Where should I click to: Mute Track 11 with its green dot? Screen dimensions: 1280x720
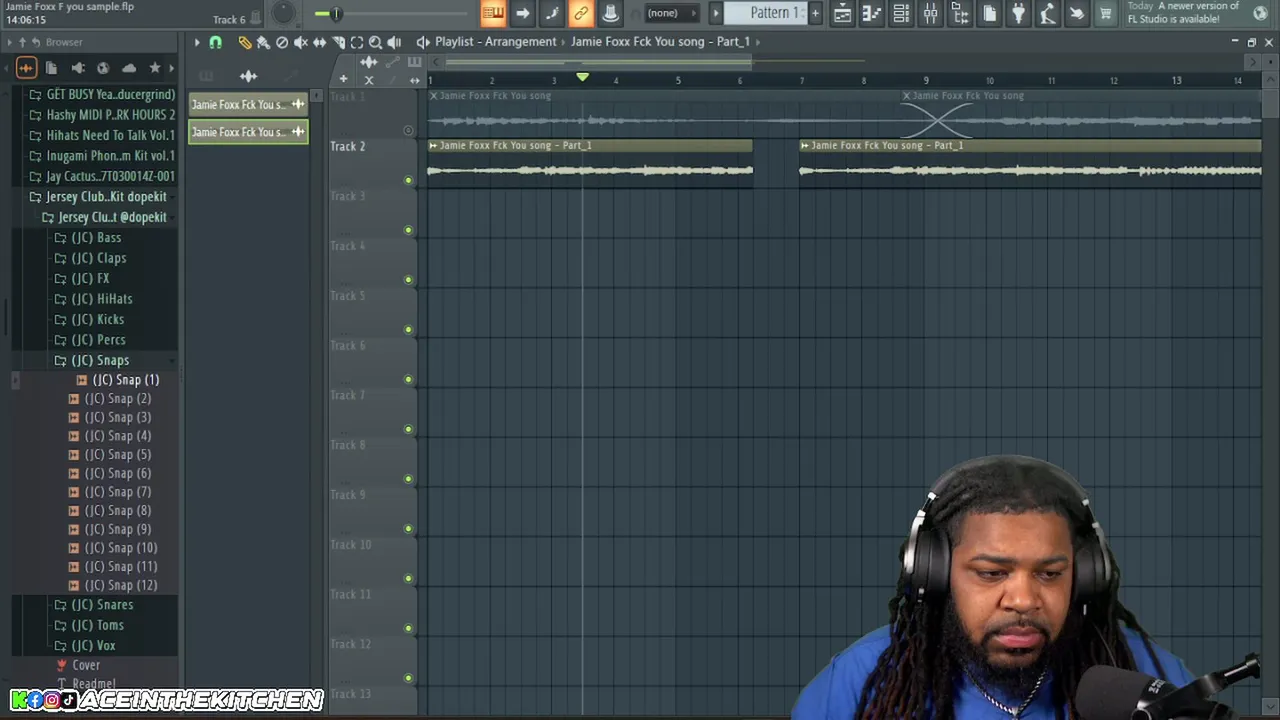pyautogui.click(x=408, y=628)
